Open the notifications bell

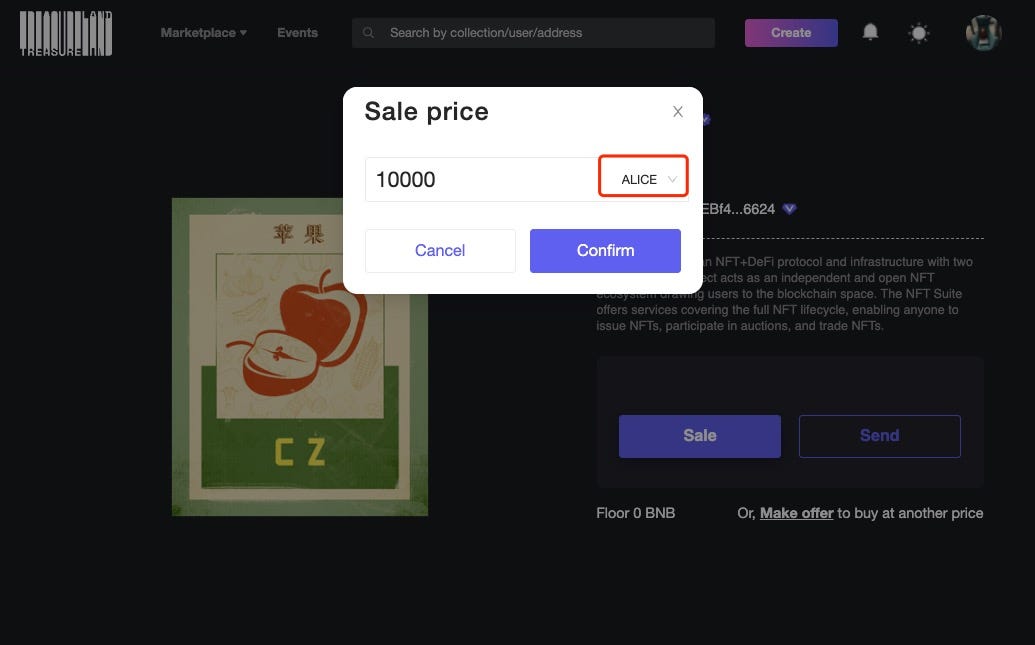(x=870, y=32)
